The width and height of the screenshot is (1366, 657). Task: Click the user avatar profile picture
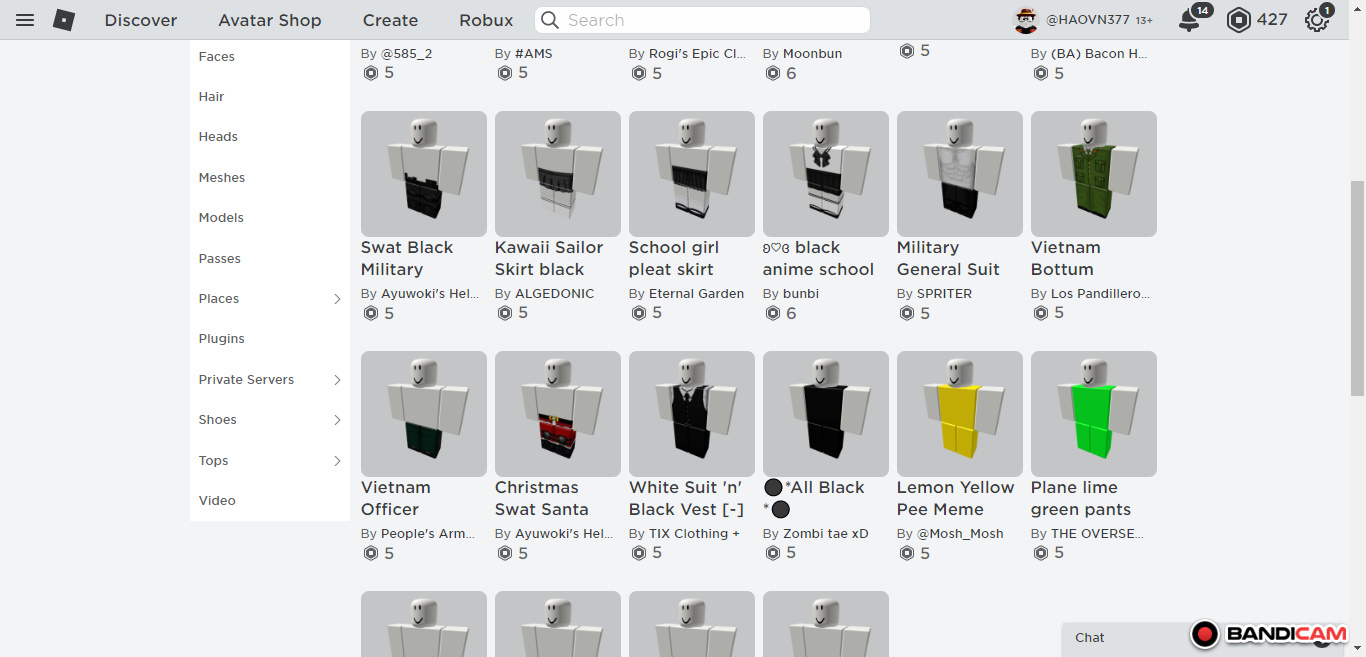pos(1026,20)
